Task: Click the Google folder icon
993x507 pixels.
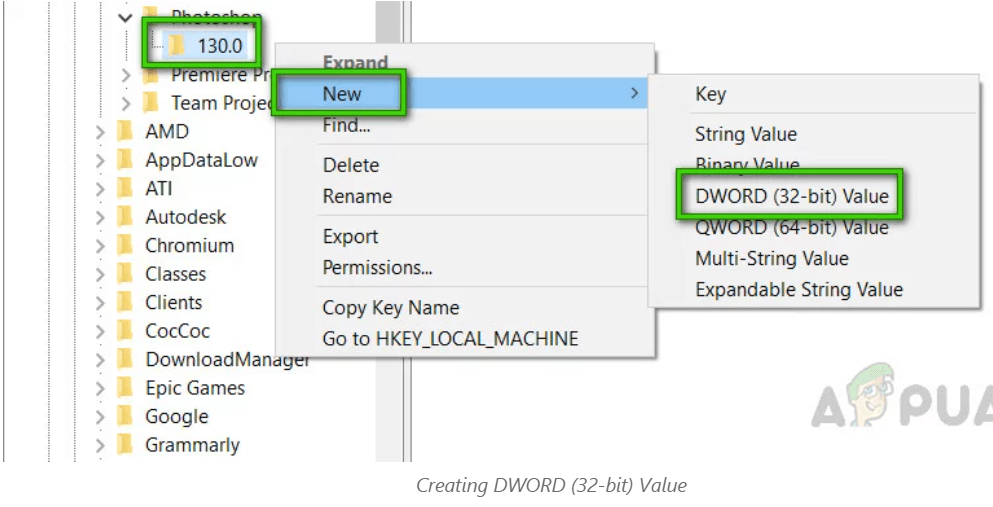Action: pyautogui.click(x=125, y=416)
